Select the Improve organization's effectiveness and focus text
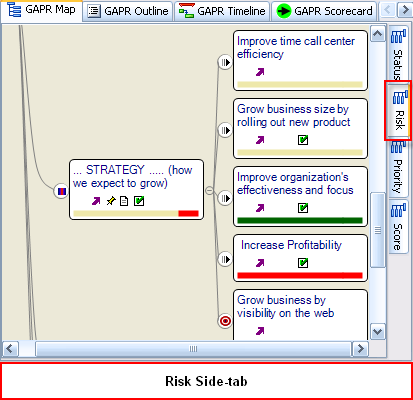This screenshot has height=400, width=413. pyautogui.click(x=295, y=183)
